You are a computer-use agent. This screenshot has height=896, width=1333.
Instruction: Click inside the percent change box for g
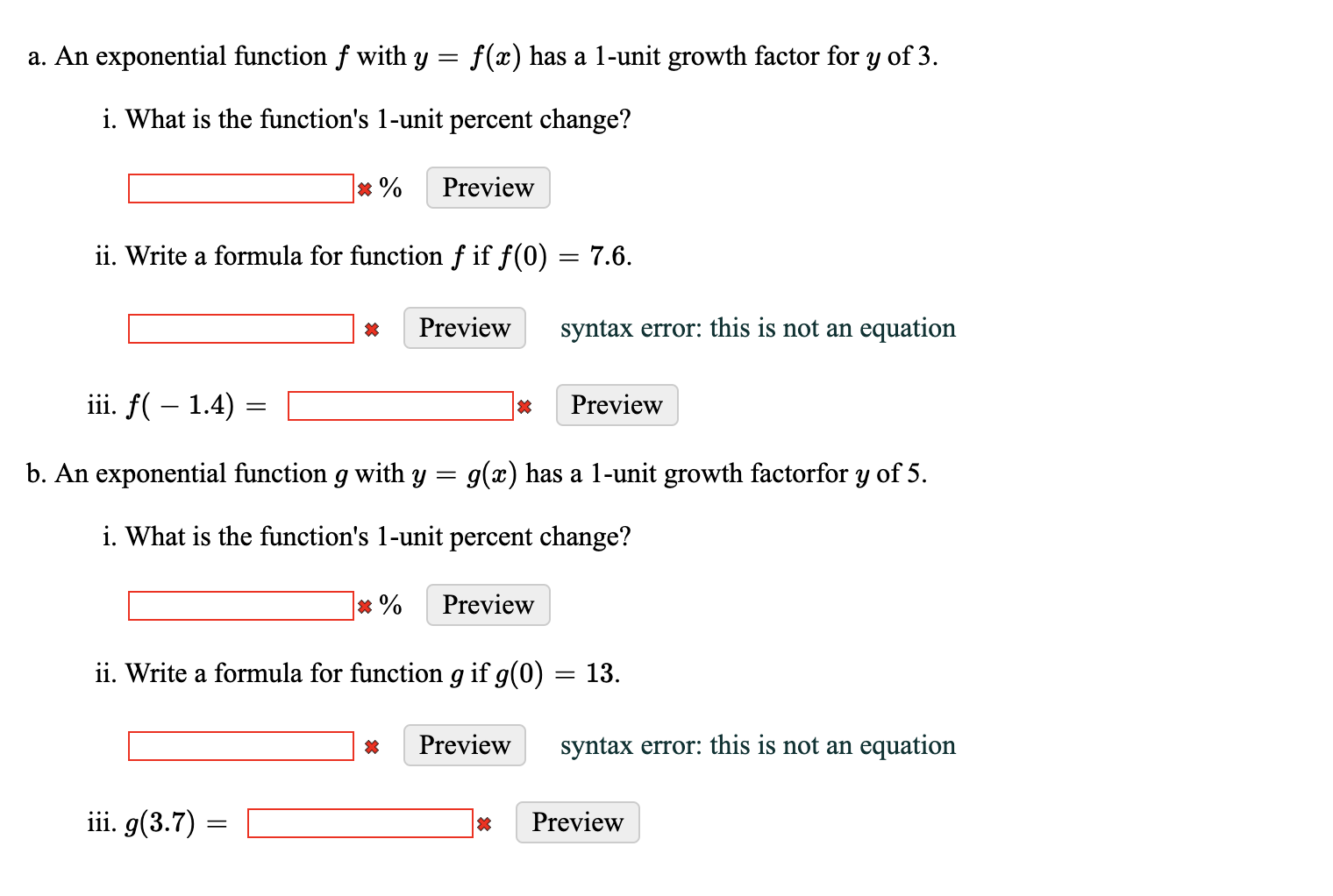[x=239, y=604]
